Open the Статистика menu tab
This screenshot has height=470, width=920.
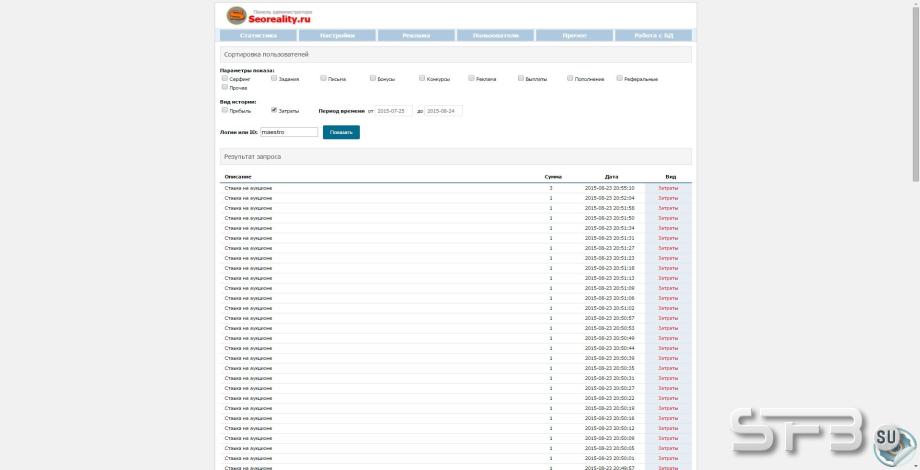point(258,36)
